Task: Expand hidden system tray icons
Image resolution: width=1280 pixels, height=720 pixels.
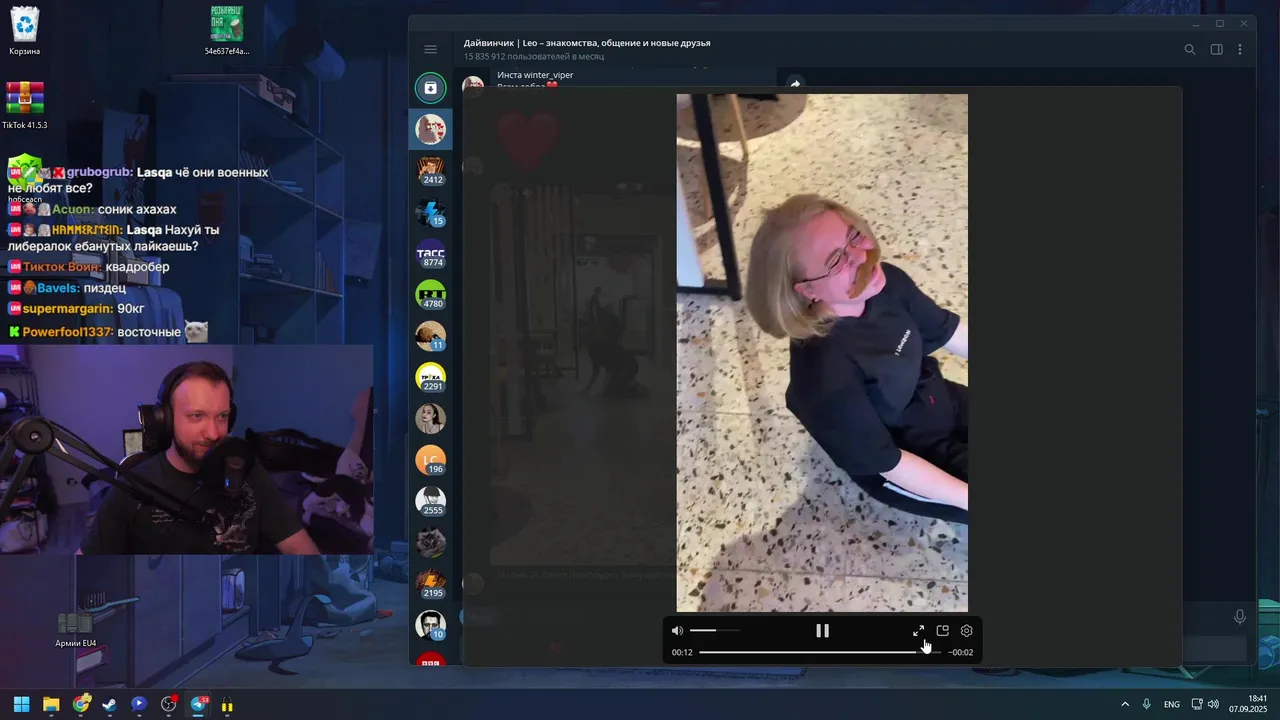Action: tap(1125, 704)
